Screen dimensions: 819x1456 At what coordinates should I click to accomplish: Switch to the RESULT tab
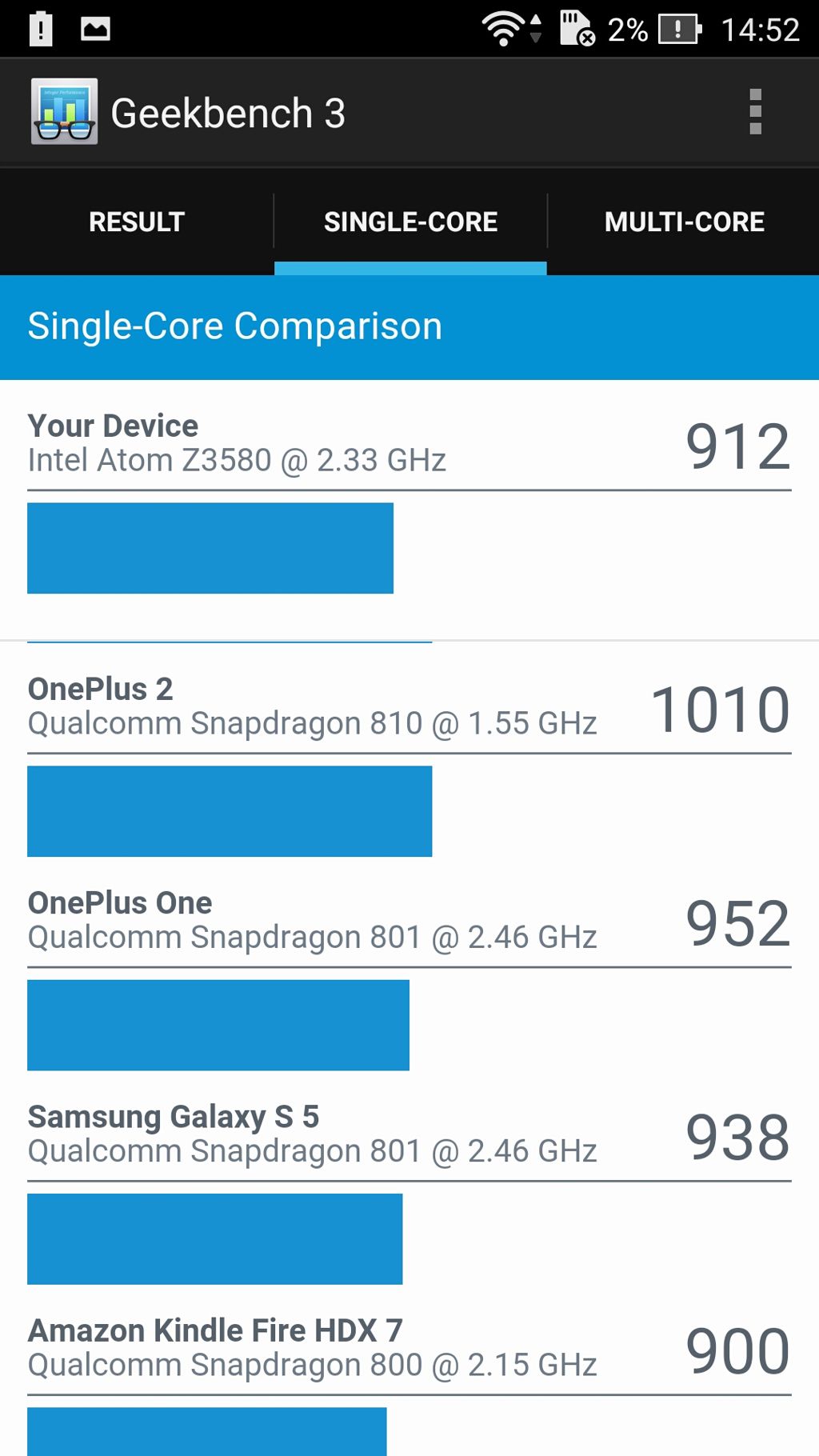[137, 222]
